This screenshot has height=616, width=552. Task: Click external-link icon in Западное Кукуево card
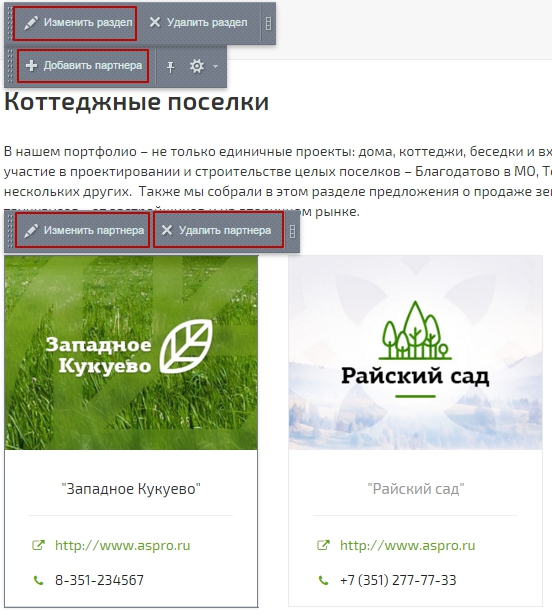[38, 545]
